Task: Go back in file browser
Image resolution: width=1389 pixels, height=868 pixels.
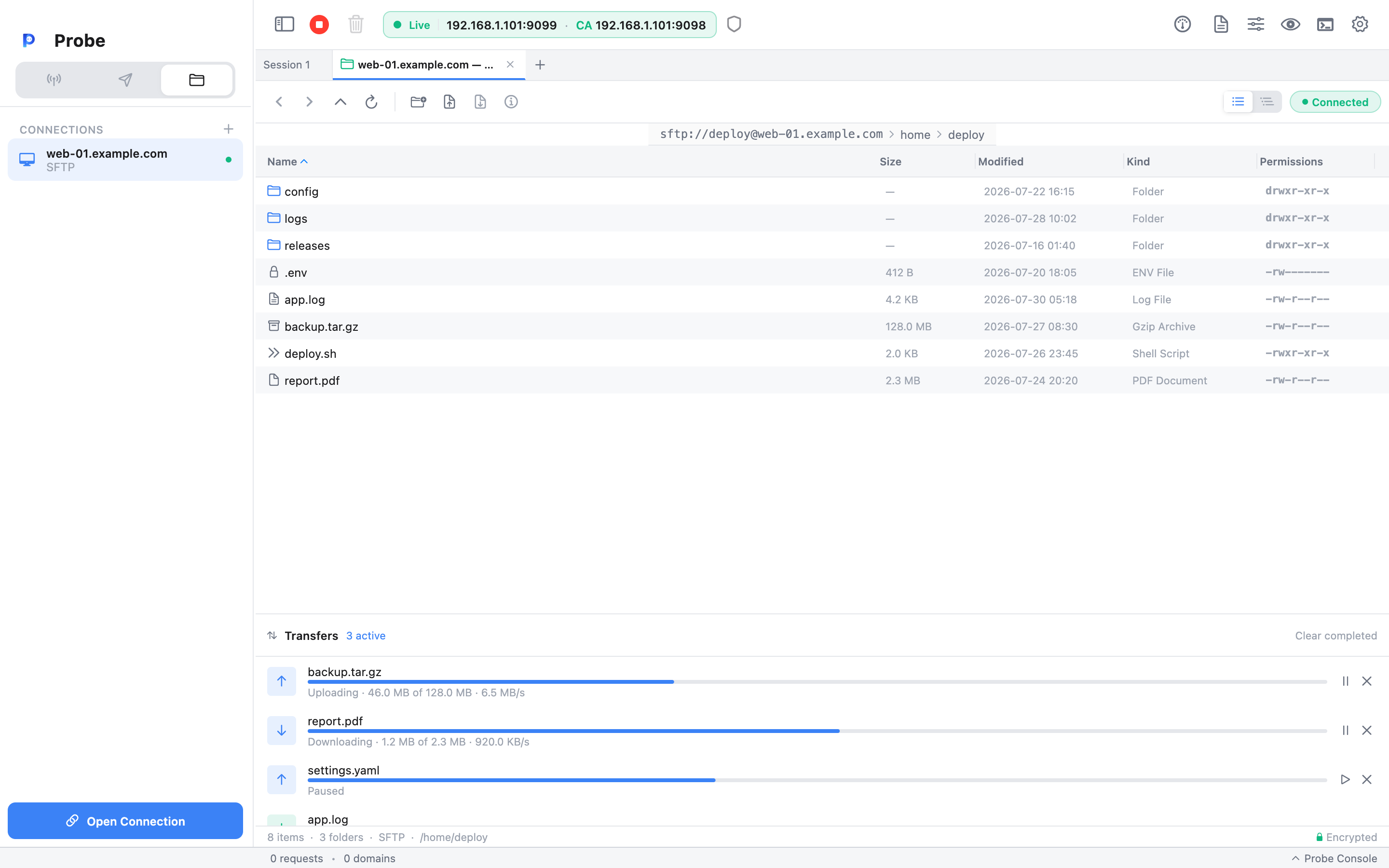Action: coord(279,102)
